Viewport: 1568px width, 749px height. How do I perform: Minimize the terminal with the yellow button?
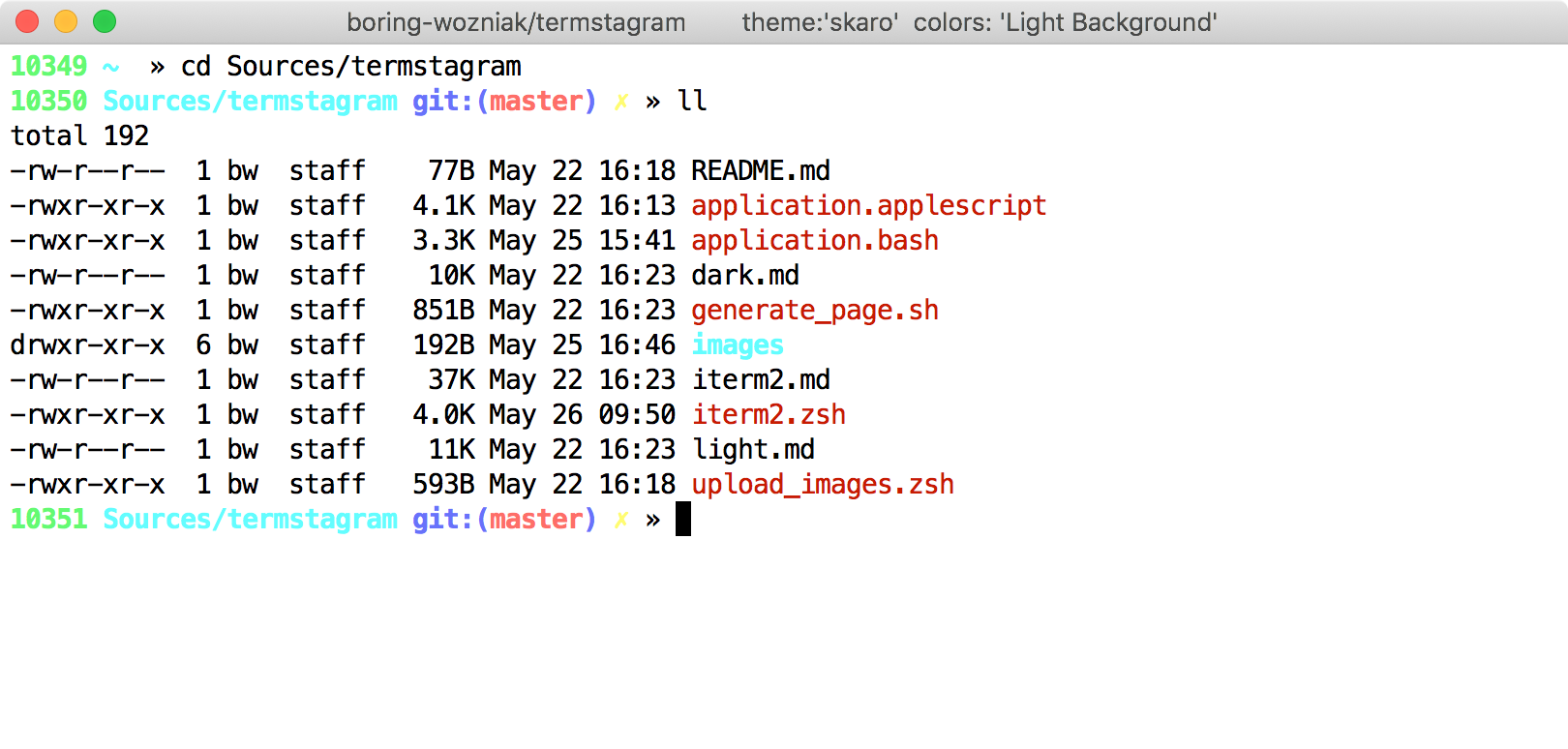pyautogui.click(x=66, y=21)
